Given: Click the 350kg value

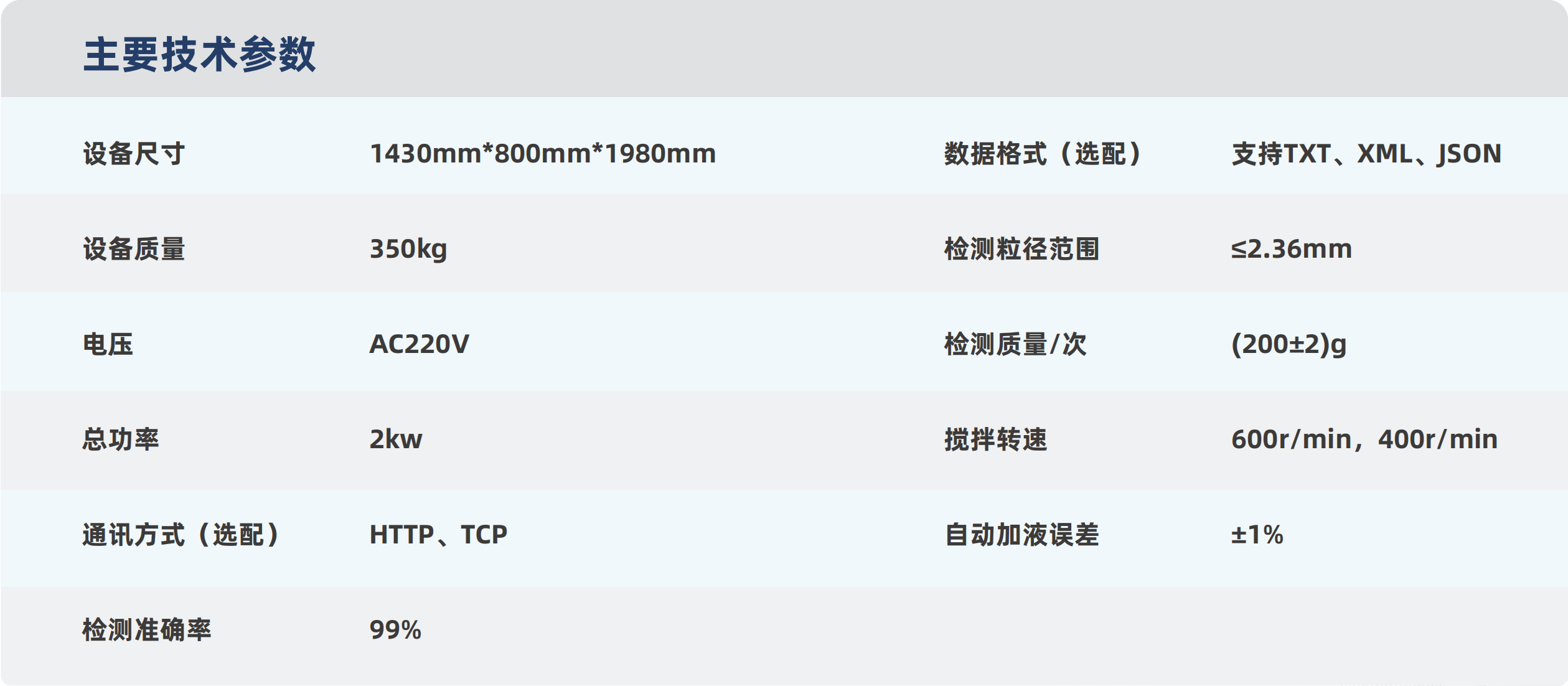Looking at the screenshot, I should click(408, 249).
